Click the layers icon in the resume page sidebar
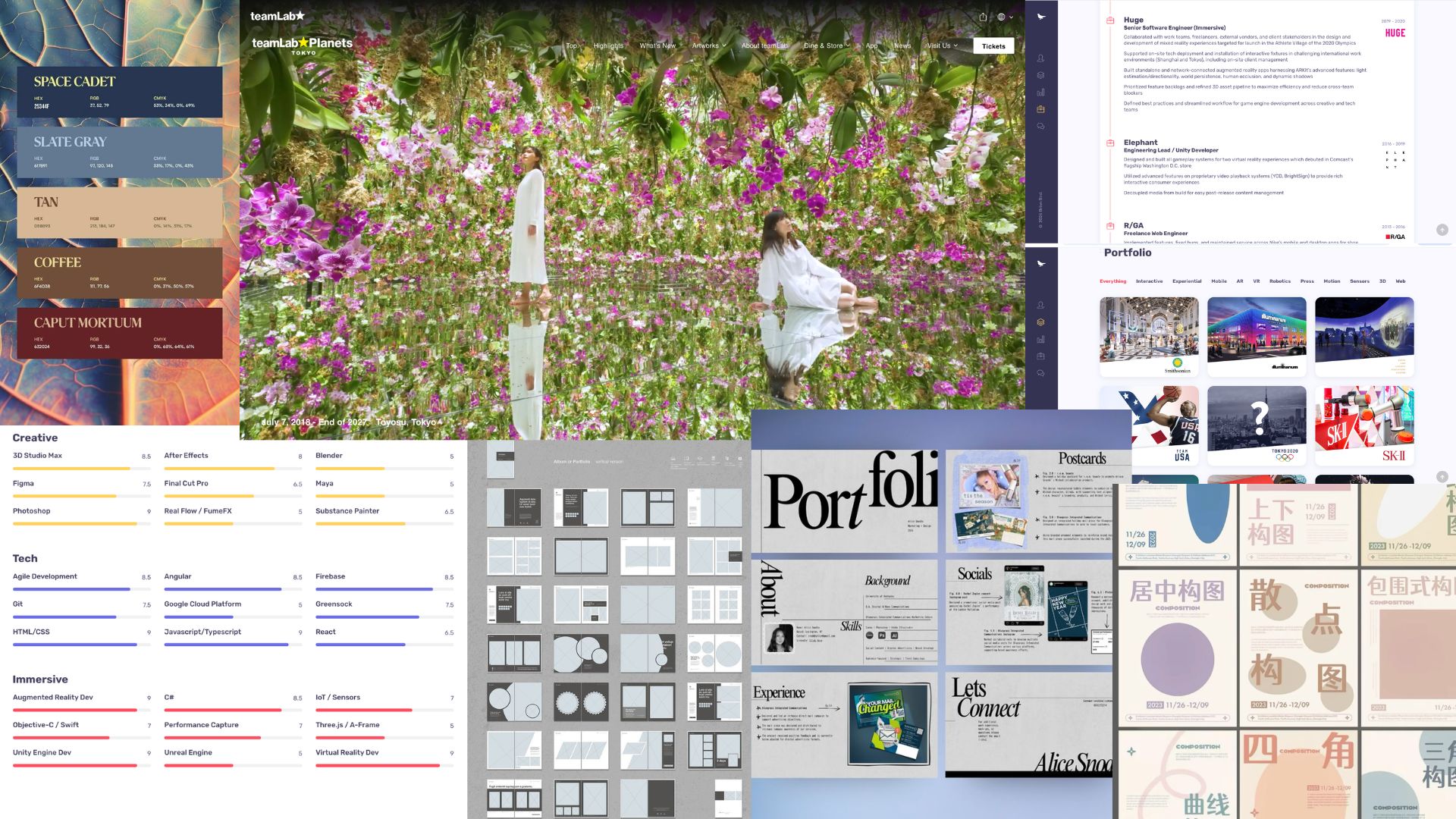 pyautogui.click(x=1040, y=75)
